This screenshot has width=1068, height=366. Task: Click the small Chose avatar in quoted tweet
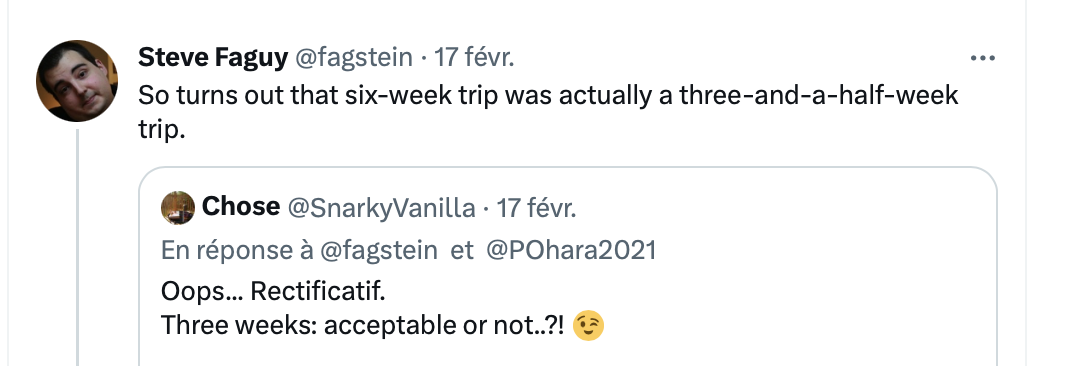[x=178, y=207]
